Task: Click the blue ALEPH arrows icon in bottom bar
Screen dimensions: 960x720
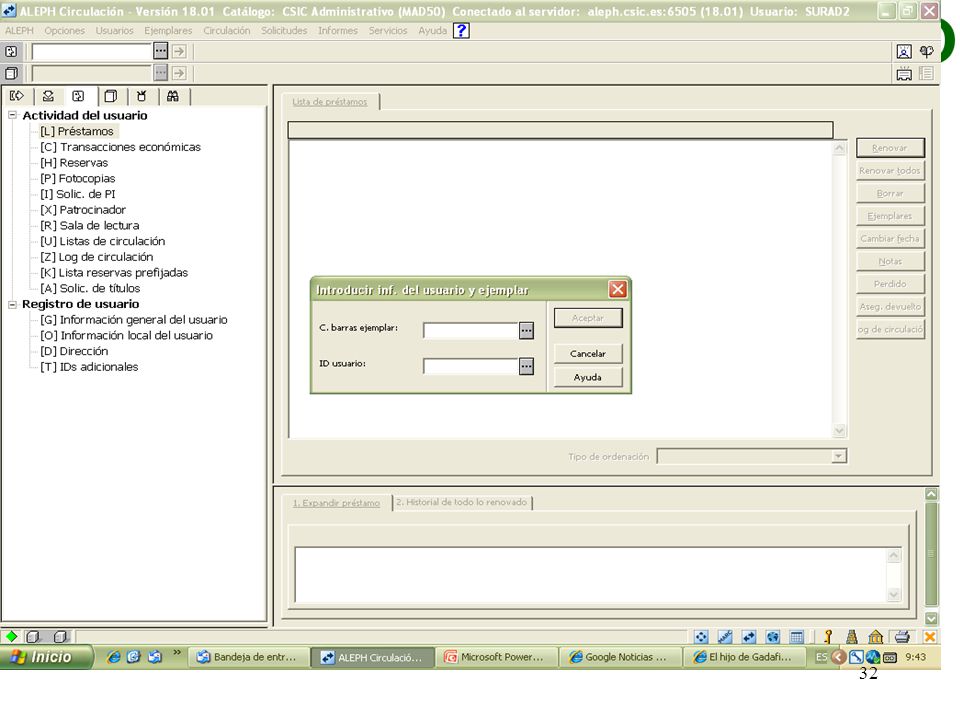Action: (749, 637)
